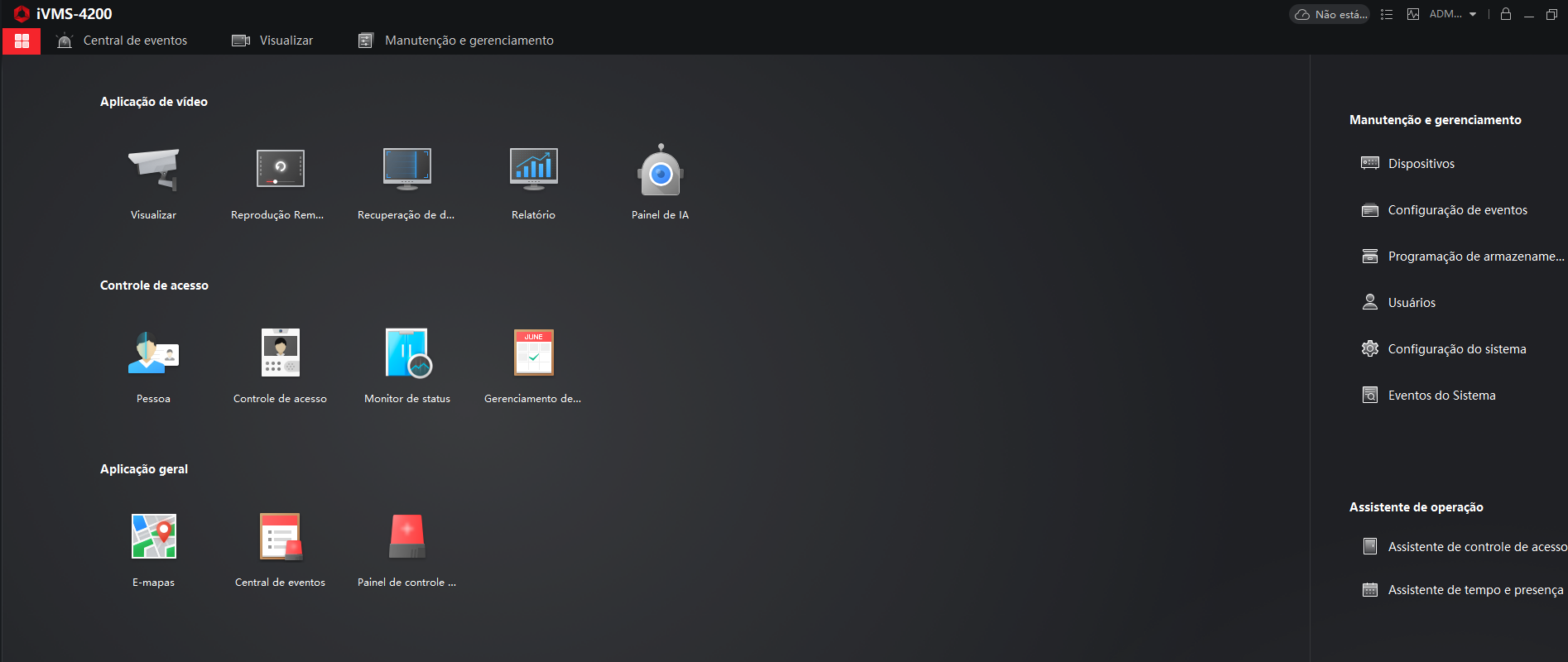Expand the ADM user dropdown arrow
Image resolution: width=1568 pixels, height=662 pixels.
[1473, 14]
